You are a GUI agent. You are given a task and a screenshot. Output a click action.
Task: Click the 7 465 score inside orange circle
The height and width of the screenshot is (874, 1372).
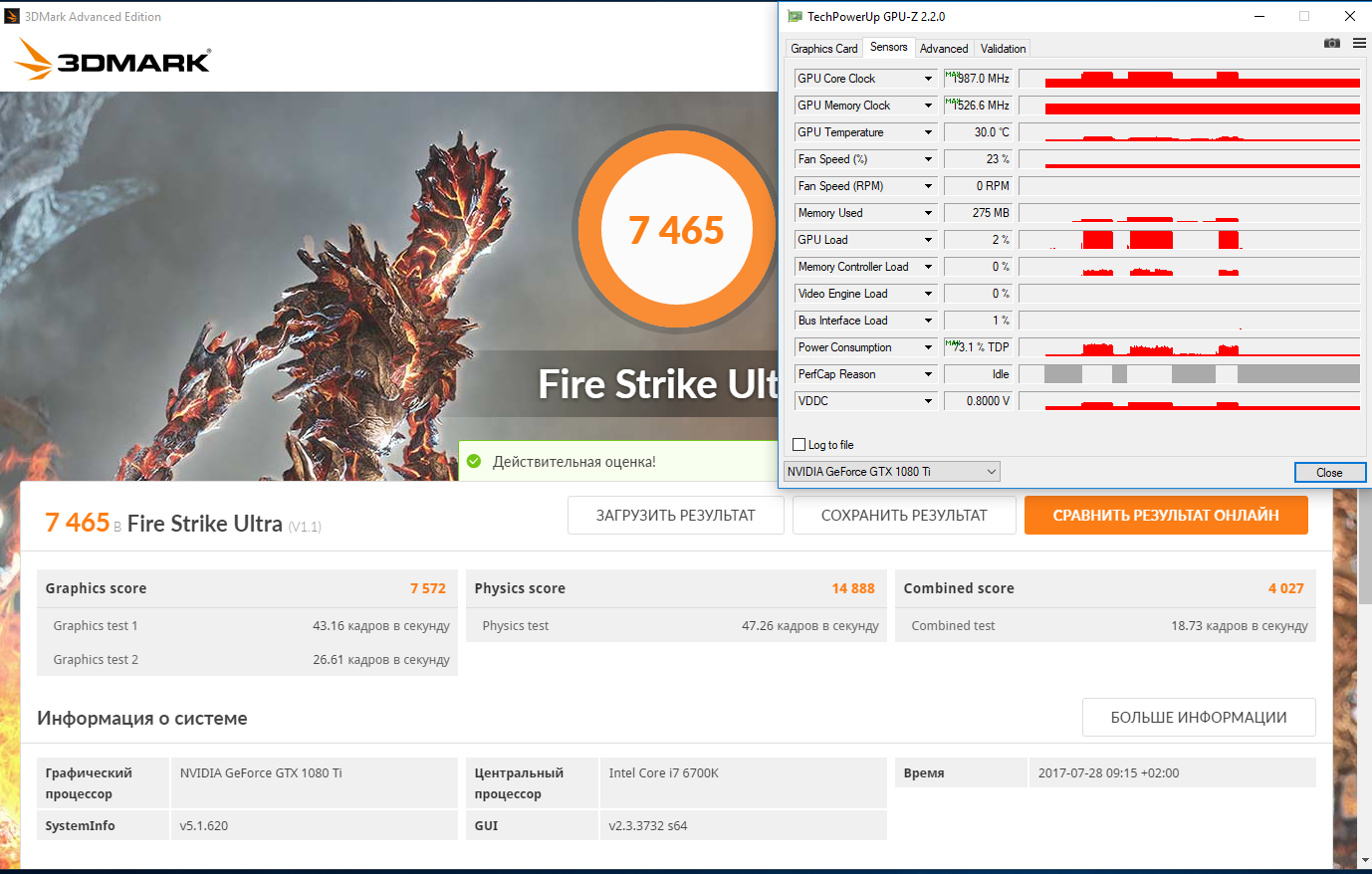click(x=676, y=231)
